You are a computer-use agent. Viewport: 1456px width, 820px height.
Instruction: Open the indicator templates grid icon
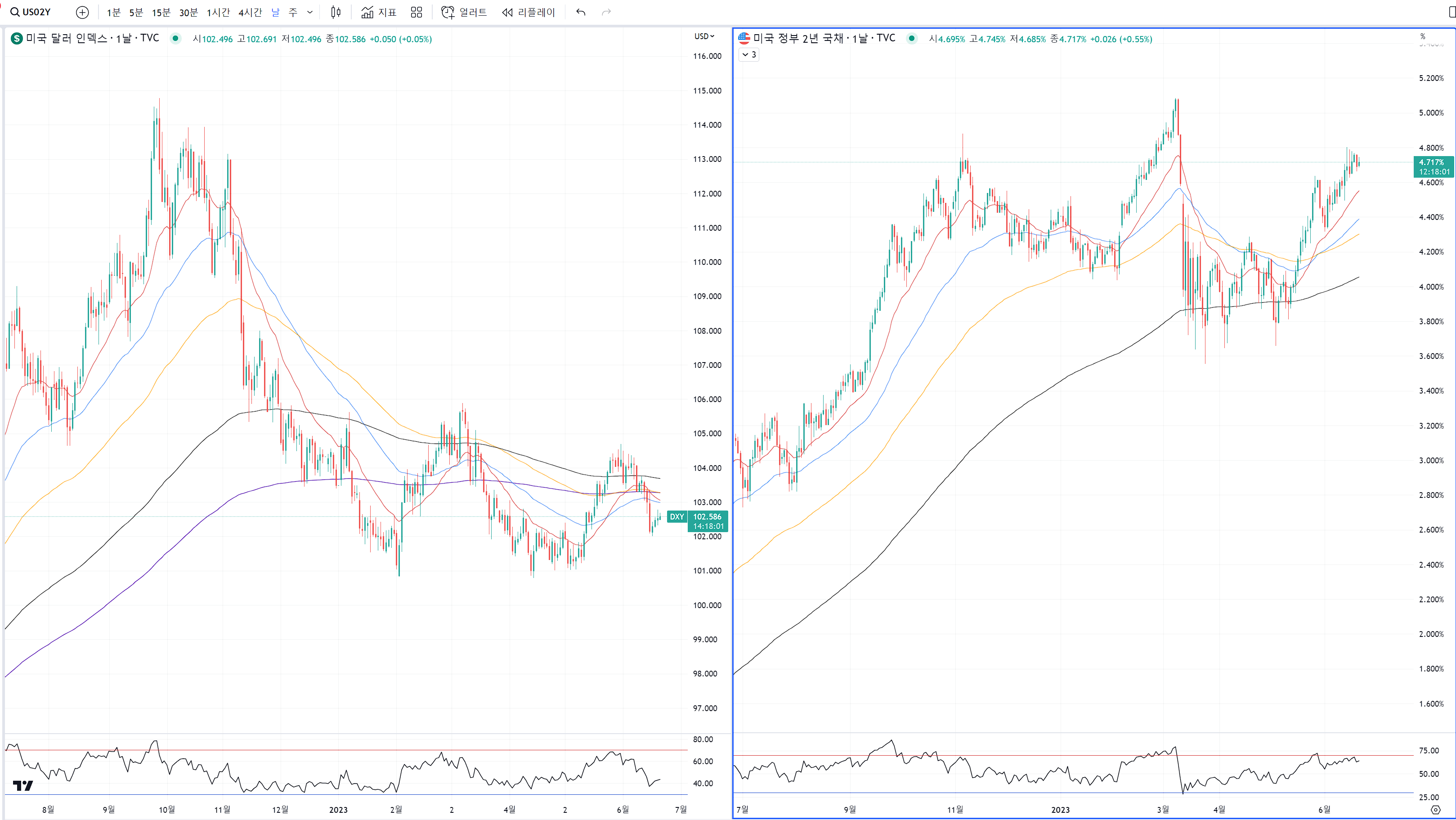(x=417, y=13)
